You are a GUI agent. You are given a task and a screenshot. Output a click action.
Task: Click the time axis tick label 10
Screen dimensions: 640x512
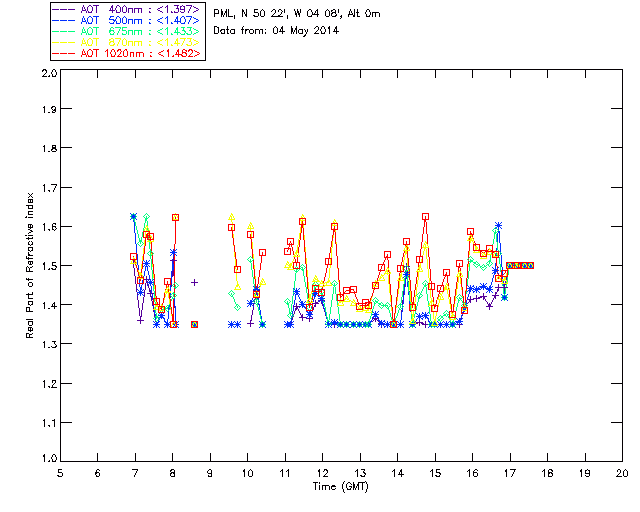coord(248,473)
